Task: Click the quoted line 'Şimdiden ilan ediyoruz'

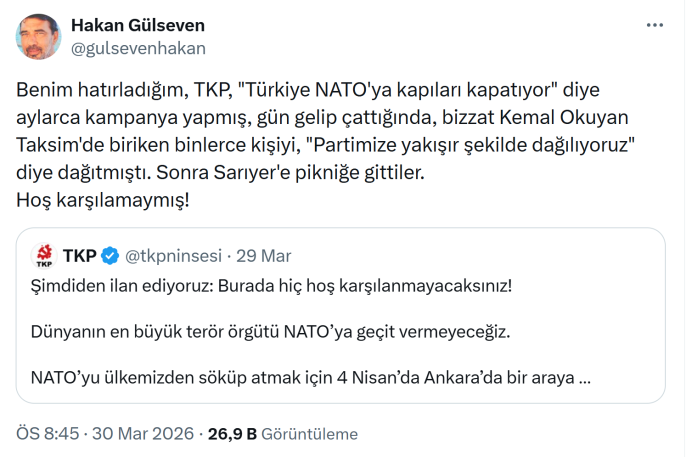Action: 271,286
